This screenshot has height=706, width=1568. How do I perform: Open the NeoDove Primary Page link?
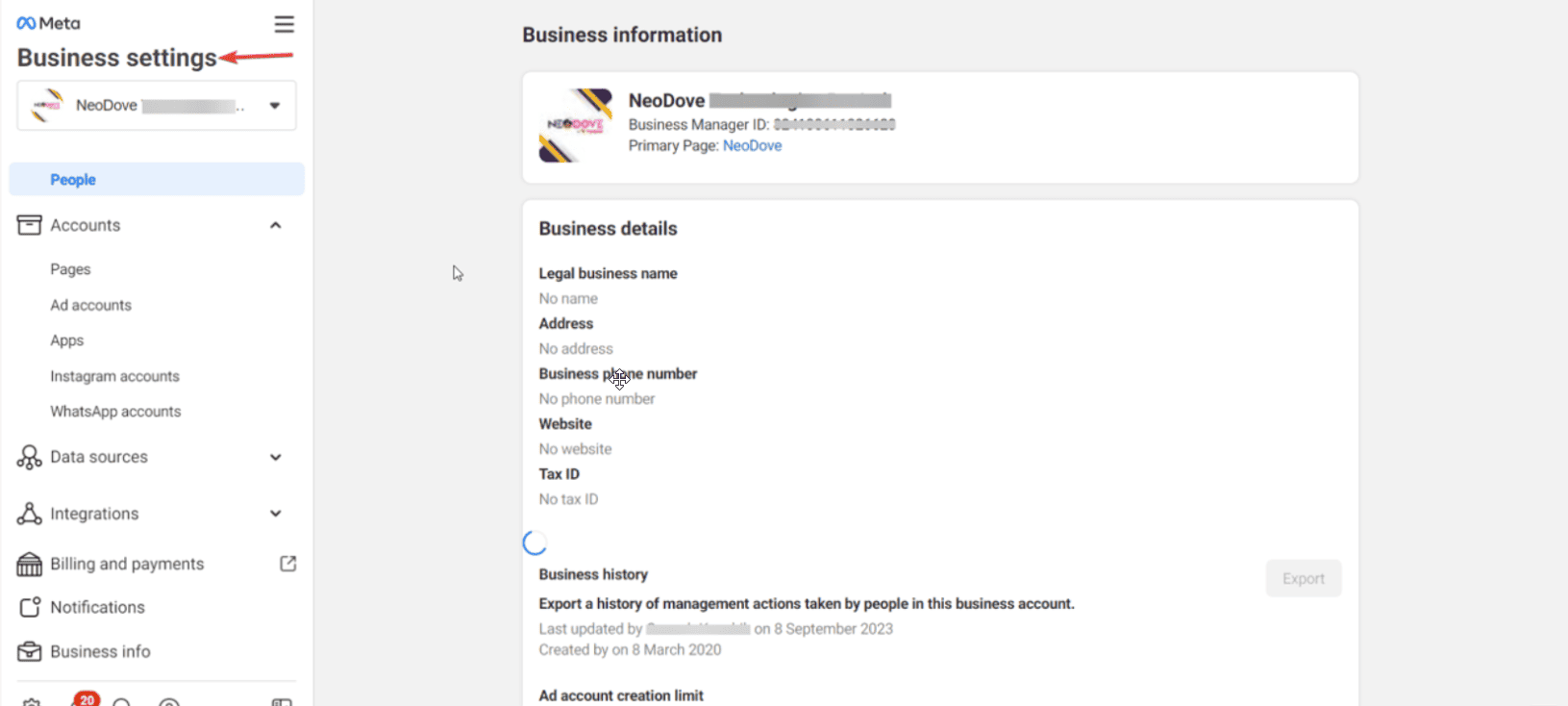[x=752, y=146]
